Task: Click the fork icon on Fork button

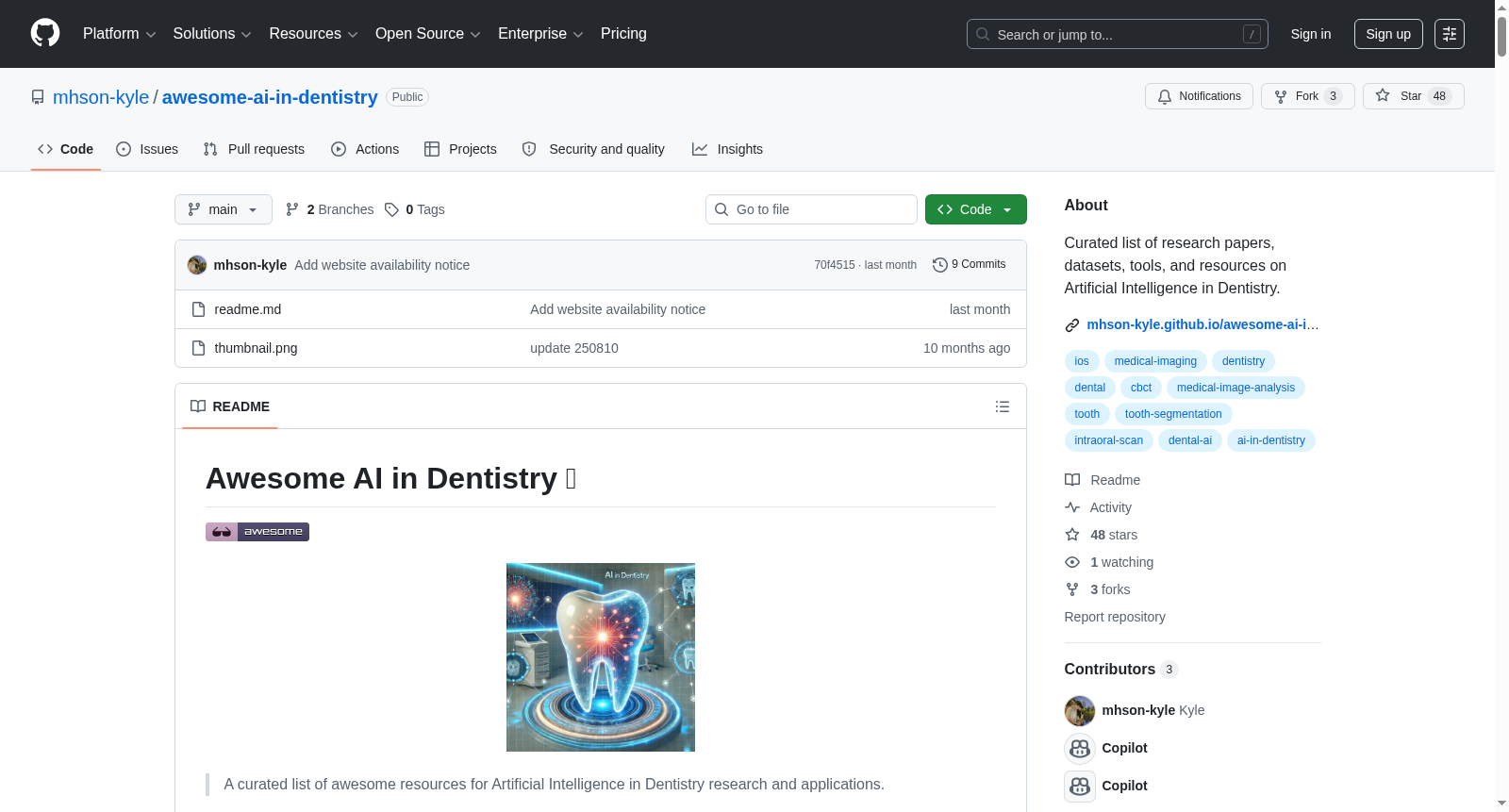Action: (1281, 96)
